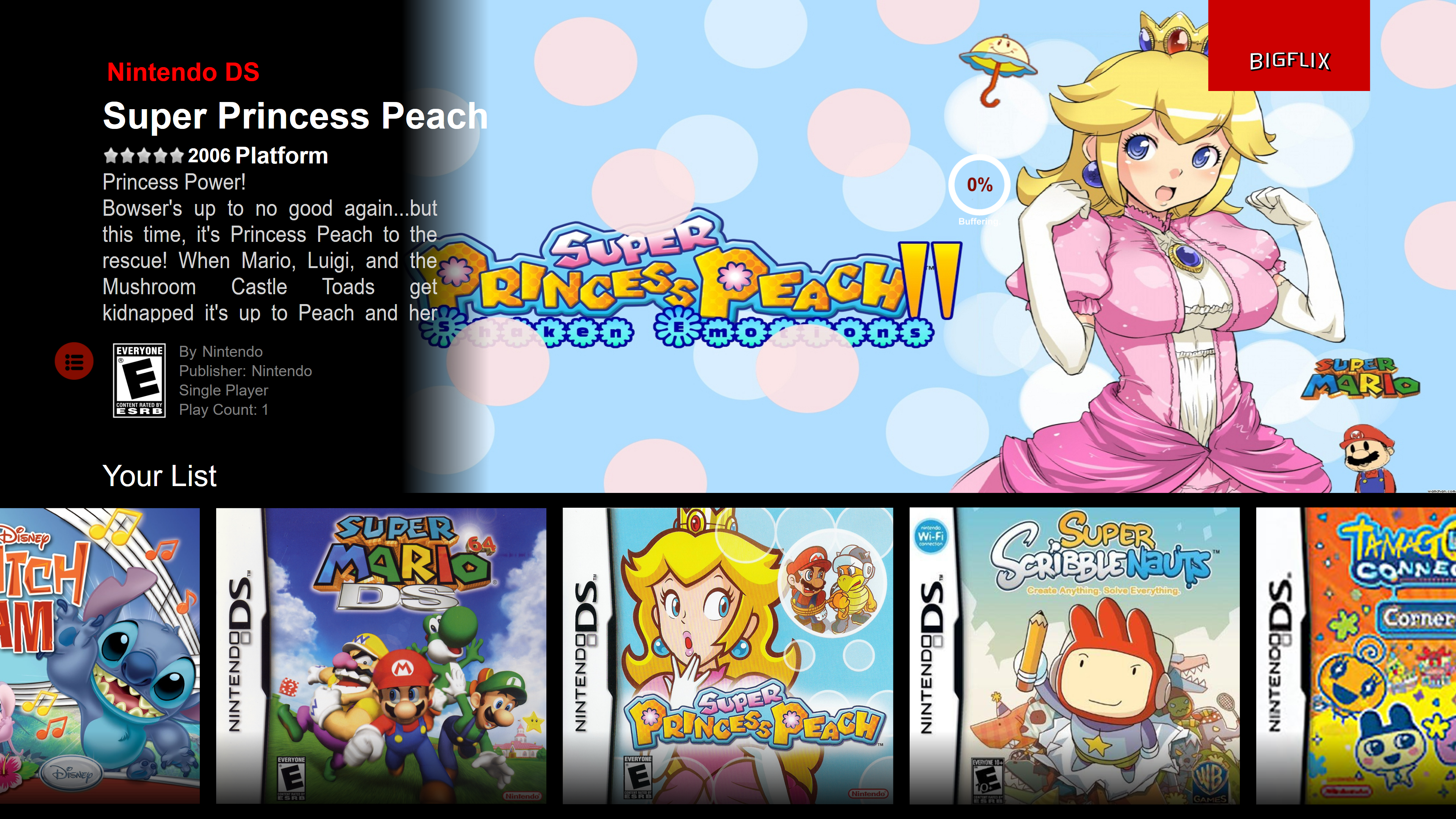Select Super Mario 64 DS cover
This screenshot has height=819, width=1456.
(x=381, y=656)
